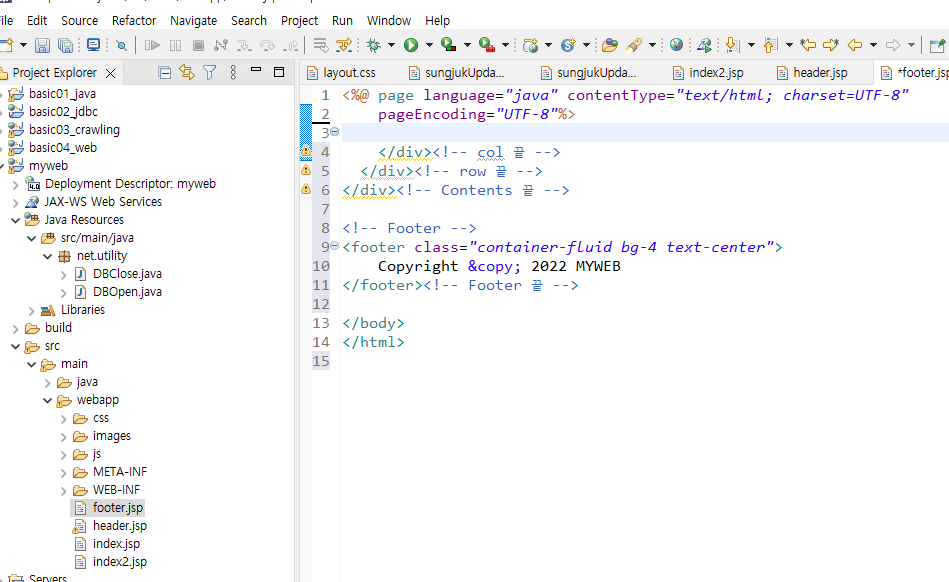Click the Coverage run icon

click(448, 45)
